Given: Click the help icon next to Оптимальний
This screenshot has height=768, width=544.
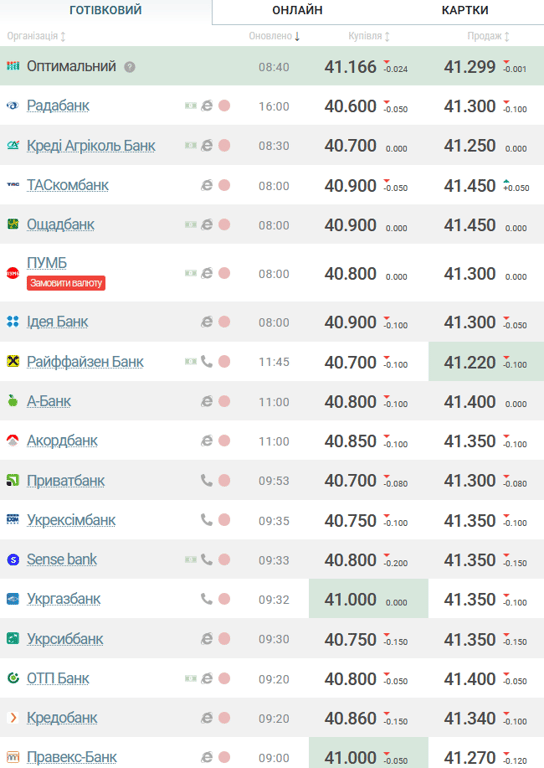Looking at the screenshot, I should click(x=129, y=67).
